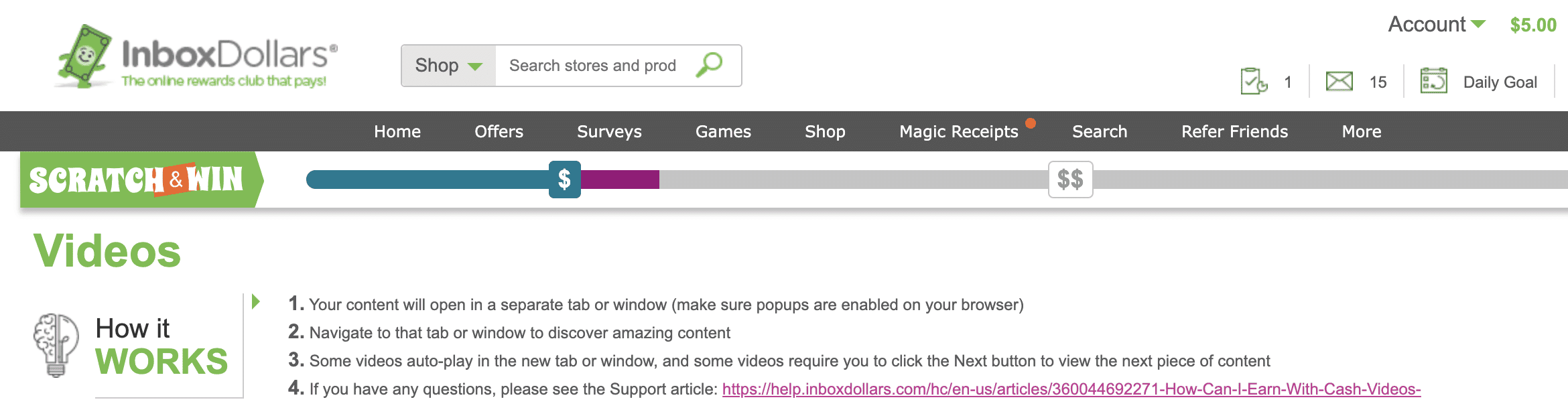Viewport: 1568px width, 418px height.
Task: Open the More navigation menu
Action: (x=1361, y=131)
